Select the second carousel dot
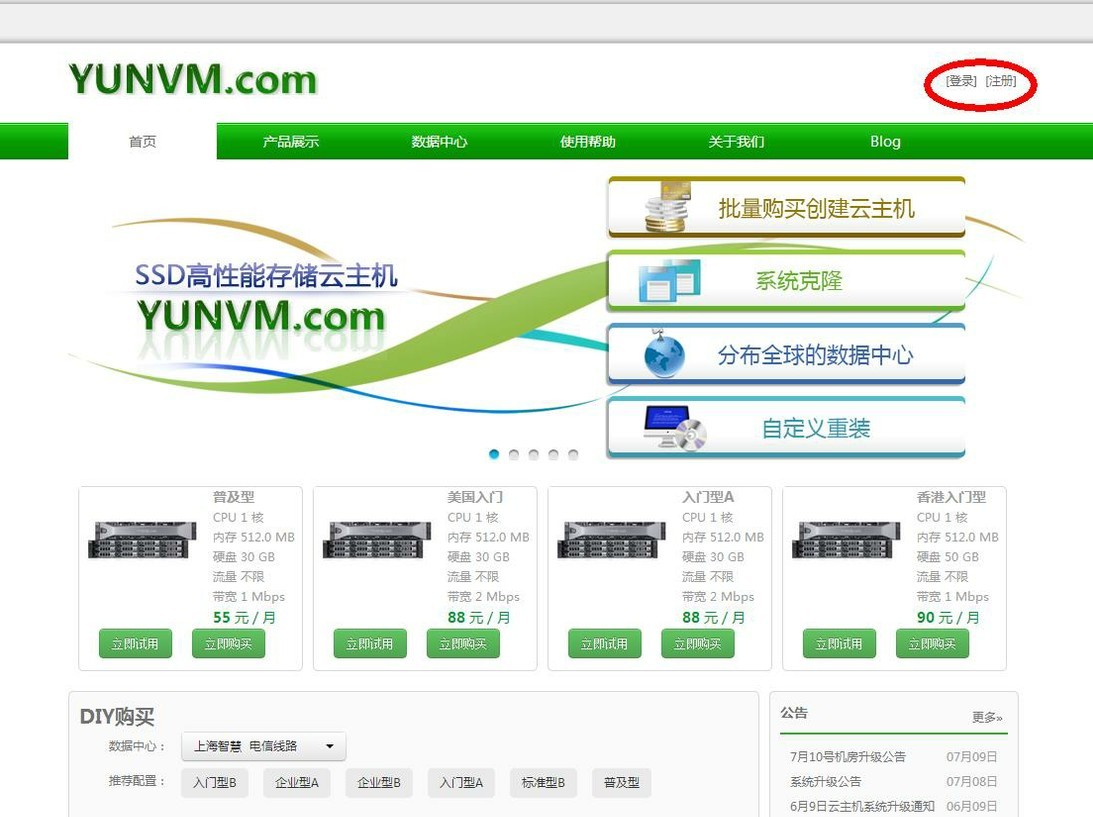Image resolution: width=1093 pixels, height=817 pixels. 514,455
